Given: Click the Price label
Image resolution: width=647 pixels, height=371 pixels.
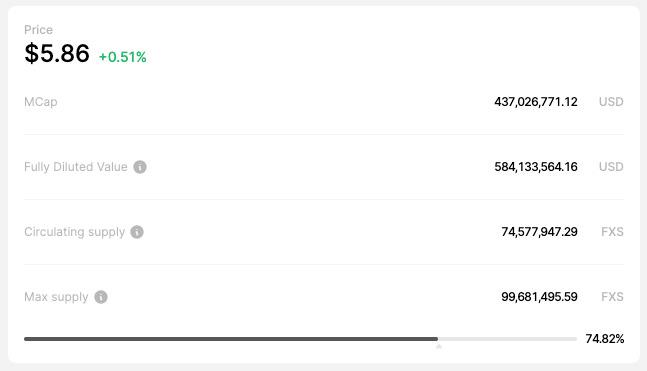Looking at the screenshot, I should coord(38,30).
